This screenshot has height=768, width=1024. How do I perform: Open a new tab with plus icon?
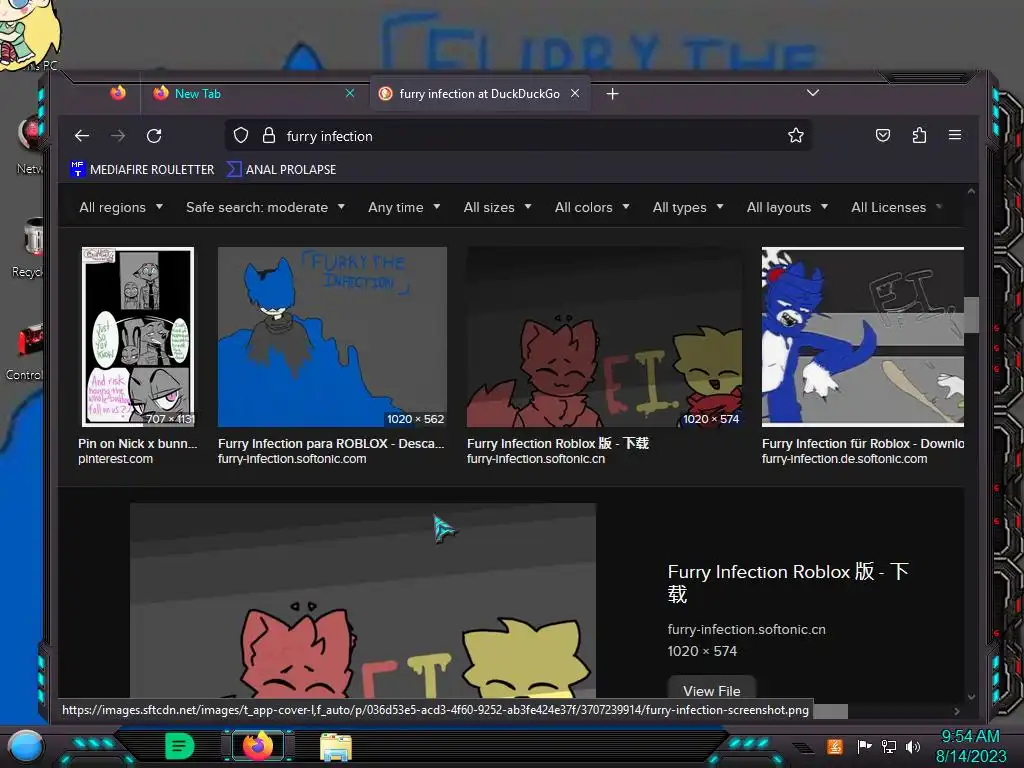(612, 94)
